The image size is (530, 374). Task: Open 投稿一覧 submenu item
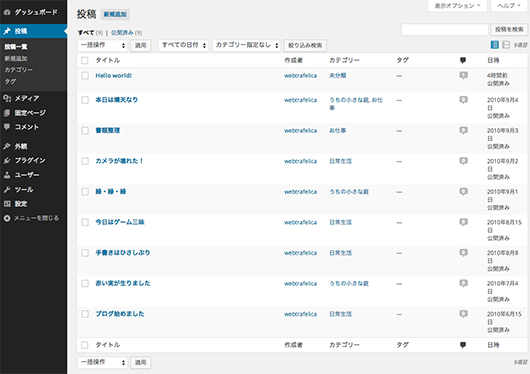click(16, 47)
